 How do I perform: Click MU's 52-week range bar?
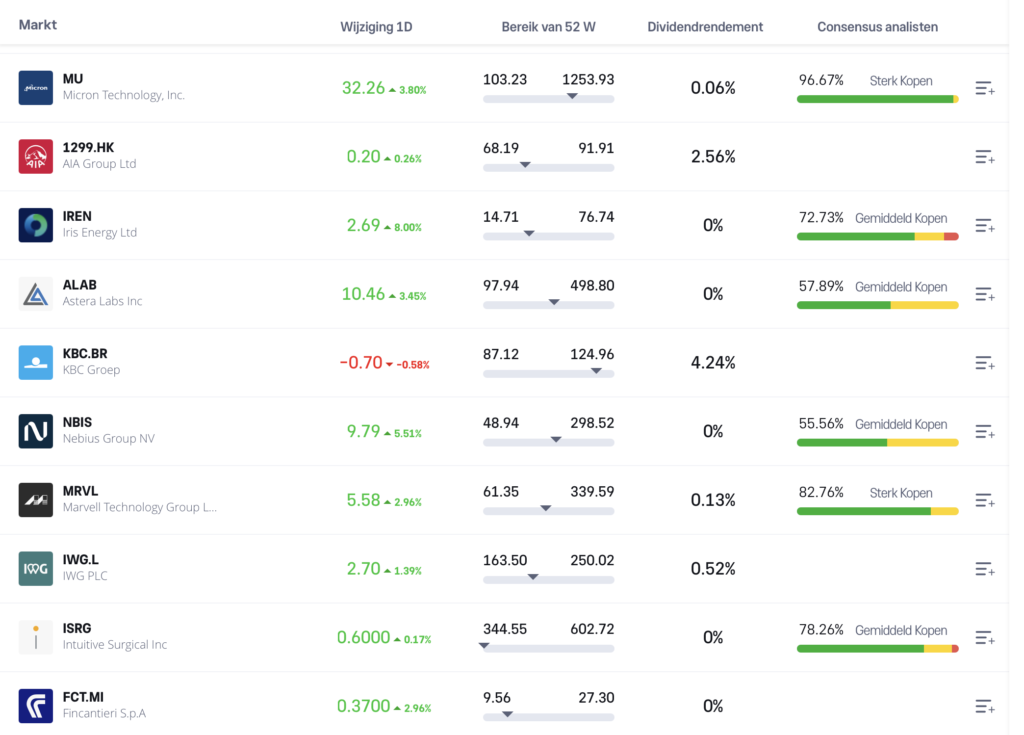[x=549, y=99]
